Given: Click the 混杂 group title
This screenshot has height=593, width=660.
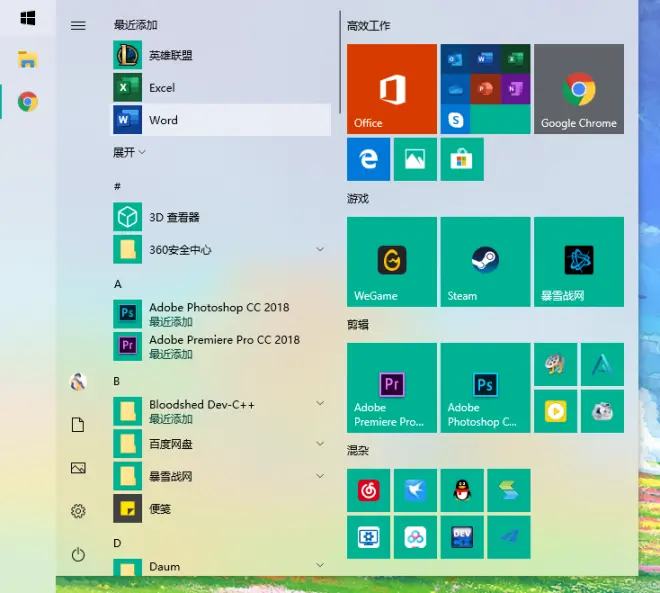Looking at the screenshot, I should 358,450.
